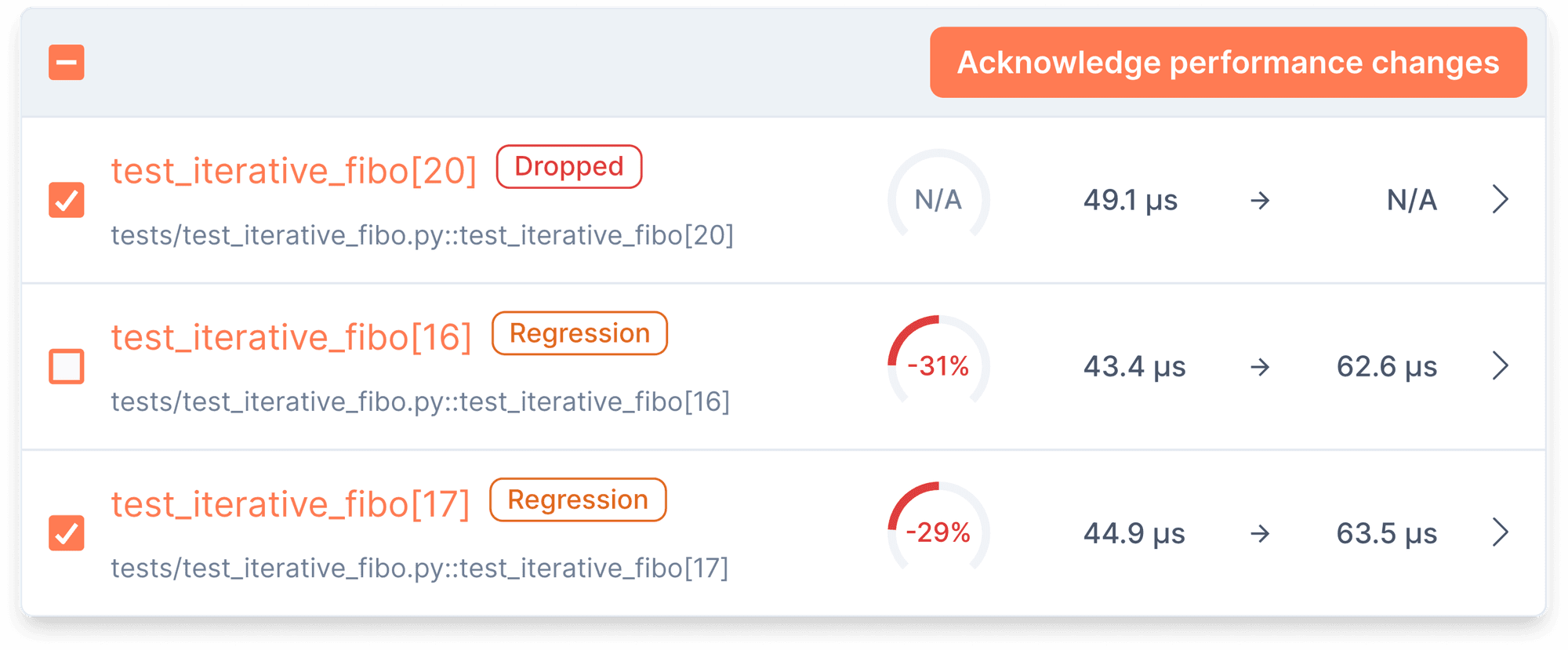
Task: Expand details for test_iterative_fibo[20] via chevron
Action: point(1501,200)
